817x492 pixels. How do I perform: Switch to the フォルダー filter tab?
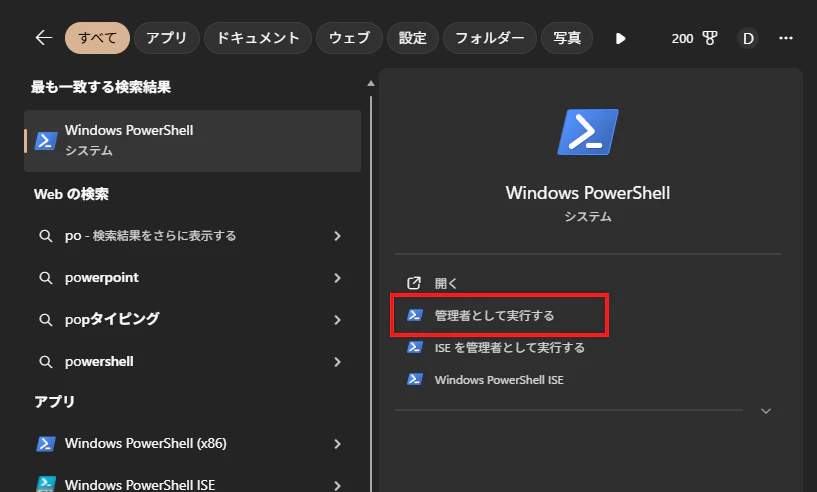point(490,38)
